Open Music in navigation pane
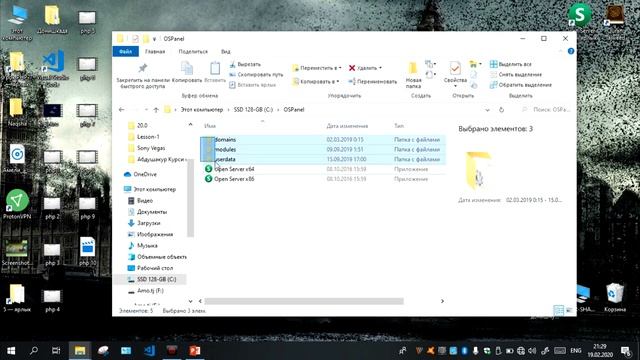640x360 pixels. (x=147, y=246)
